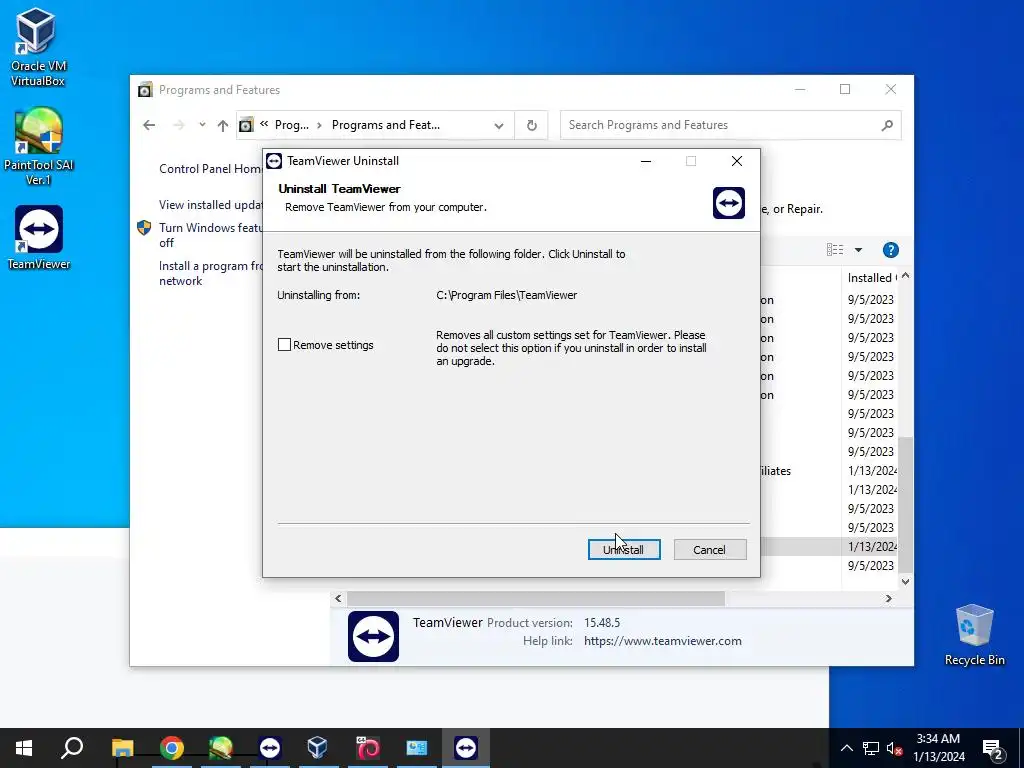Screen dimensions: 1024x768
Task: Open notification center with 2 notifications
Action: pos(993,748)
